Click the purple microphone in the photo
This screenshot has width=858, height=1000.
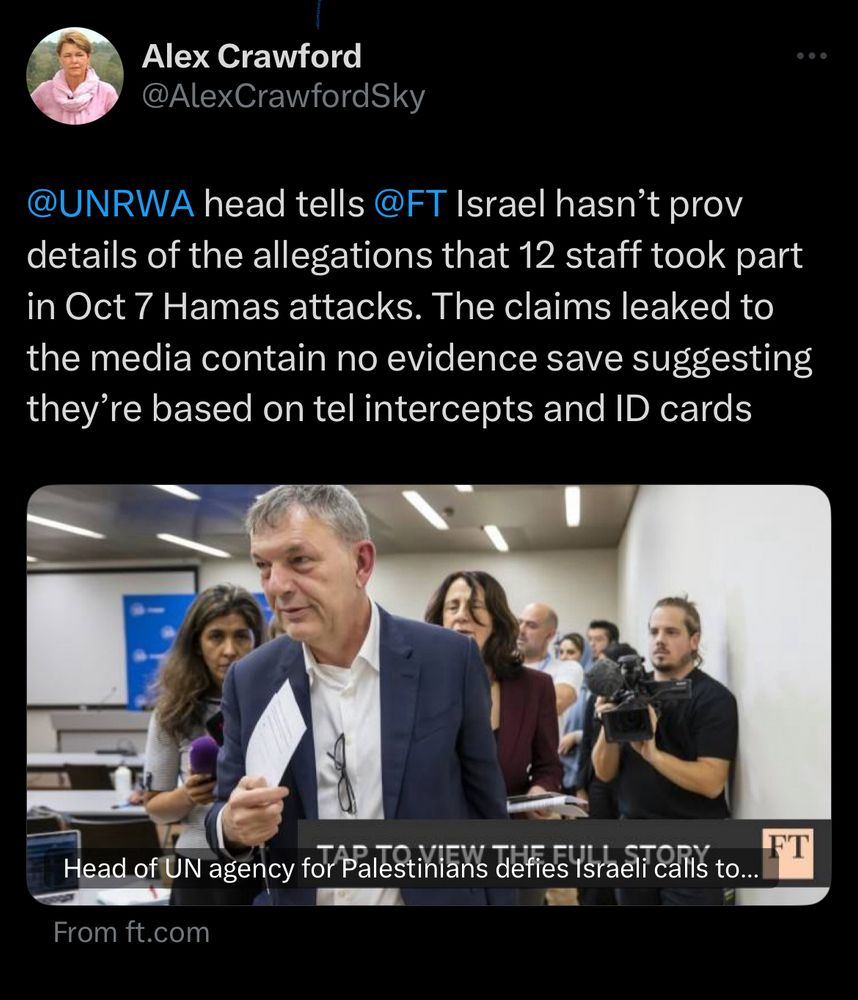click(204, 757)
